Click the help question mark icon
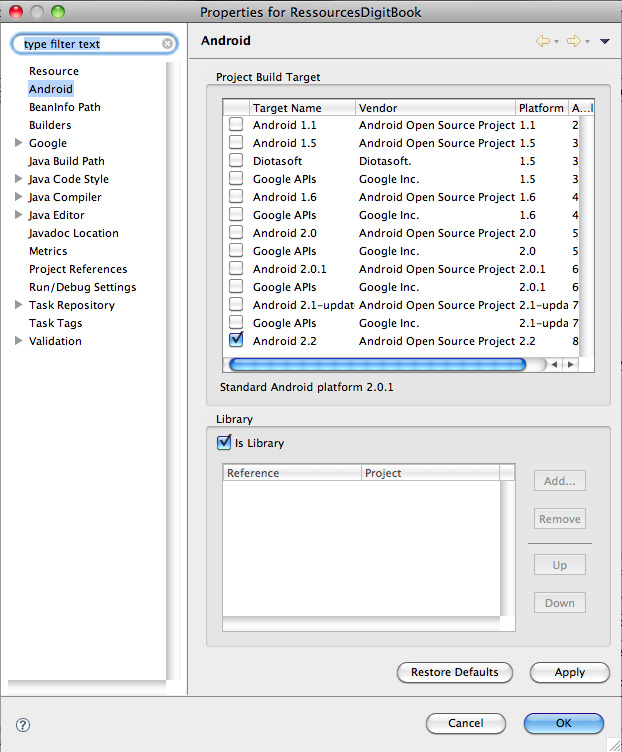622x752 pixels. pyautogui.click(x=23, y=724)
